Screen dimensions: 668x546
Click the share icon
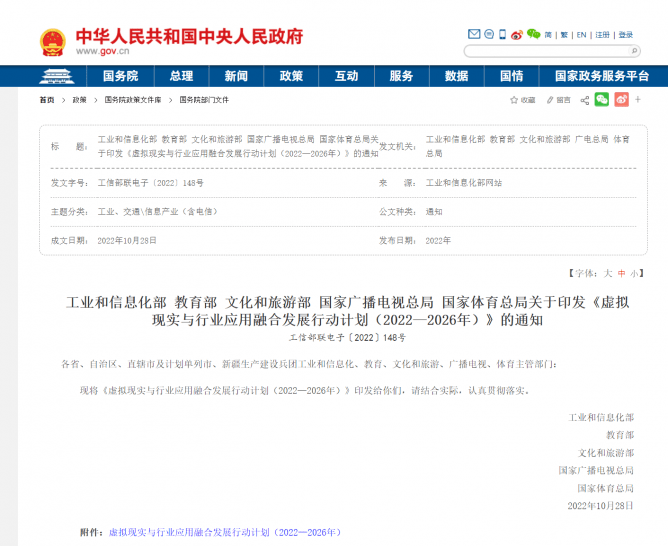pyautogui.click(x=585, y=100)
